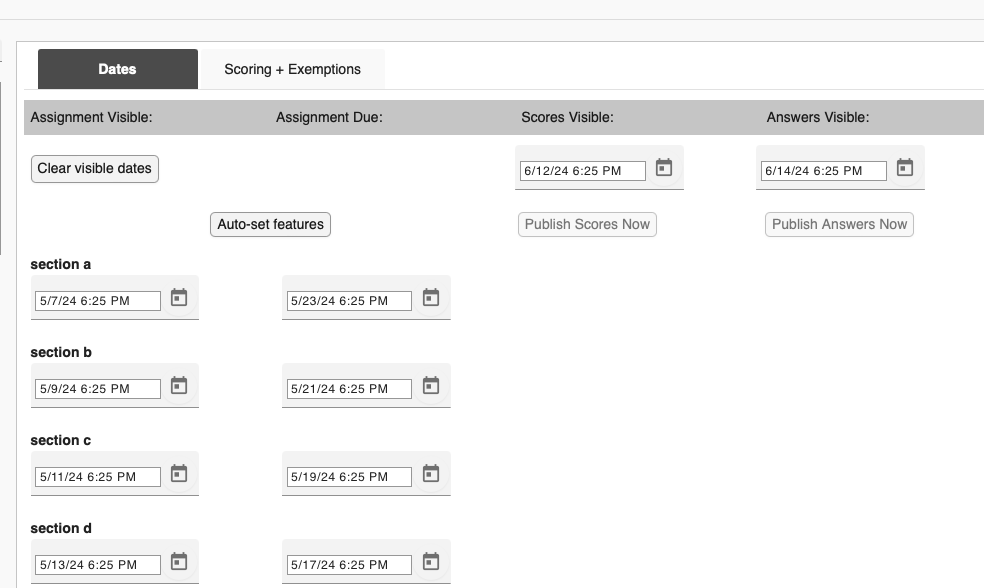Select the Dates tab
This screenshot has width=984, height=588.
point(118,69)
